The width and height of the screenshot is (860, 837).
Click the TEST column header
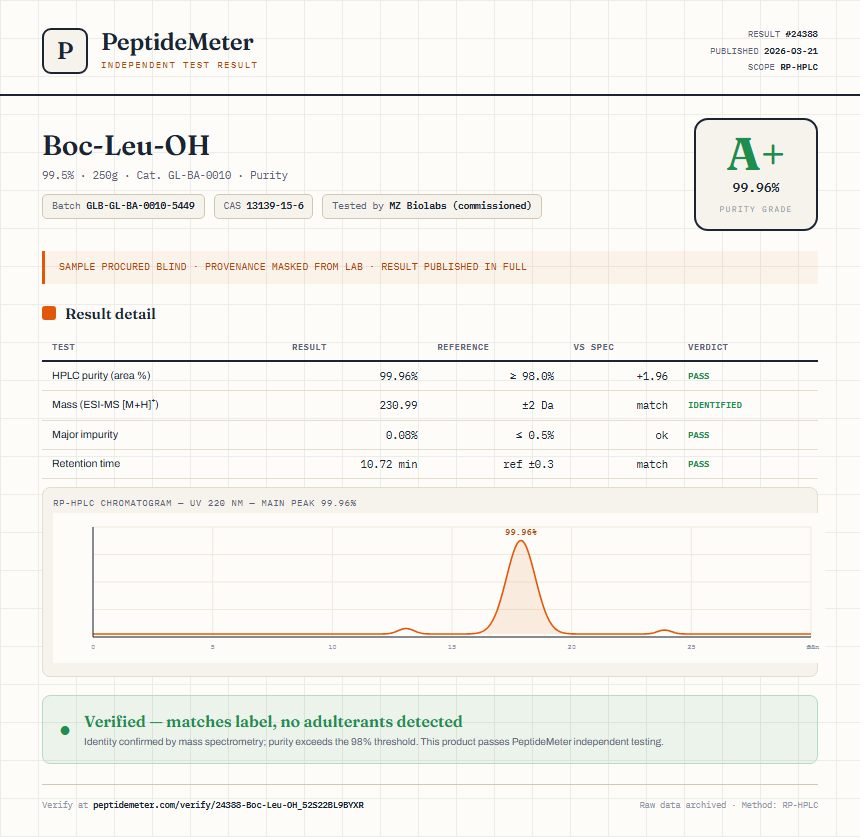point(64,347)
